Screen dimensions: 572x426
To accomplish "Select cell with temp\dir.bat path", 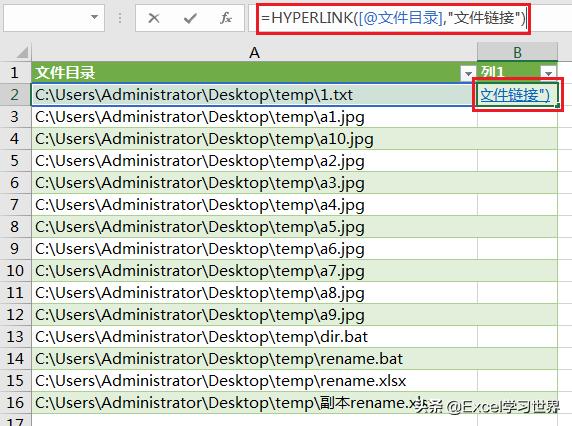I will (254, 336).
